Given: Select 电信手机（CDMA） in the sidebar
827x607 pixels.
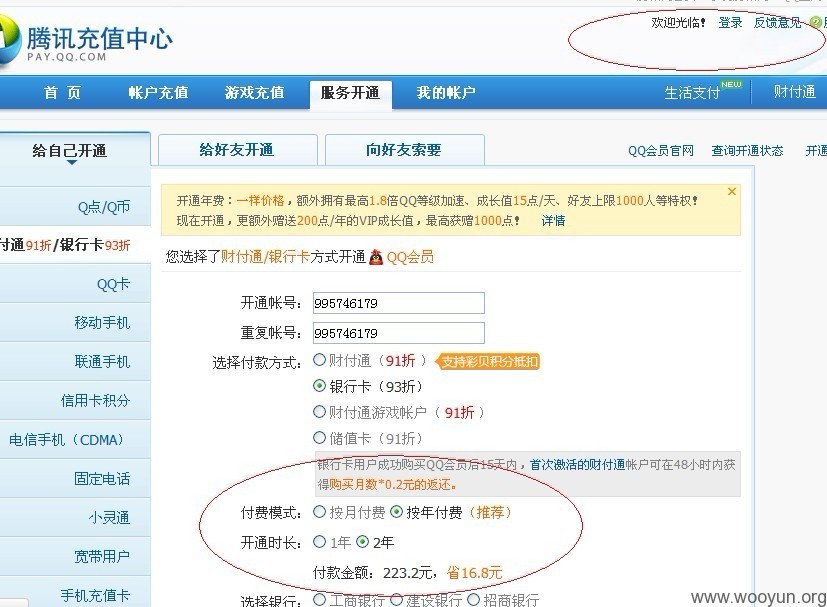Looking at the screenshot, I should pos(67,440).
